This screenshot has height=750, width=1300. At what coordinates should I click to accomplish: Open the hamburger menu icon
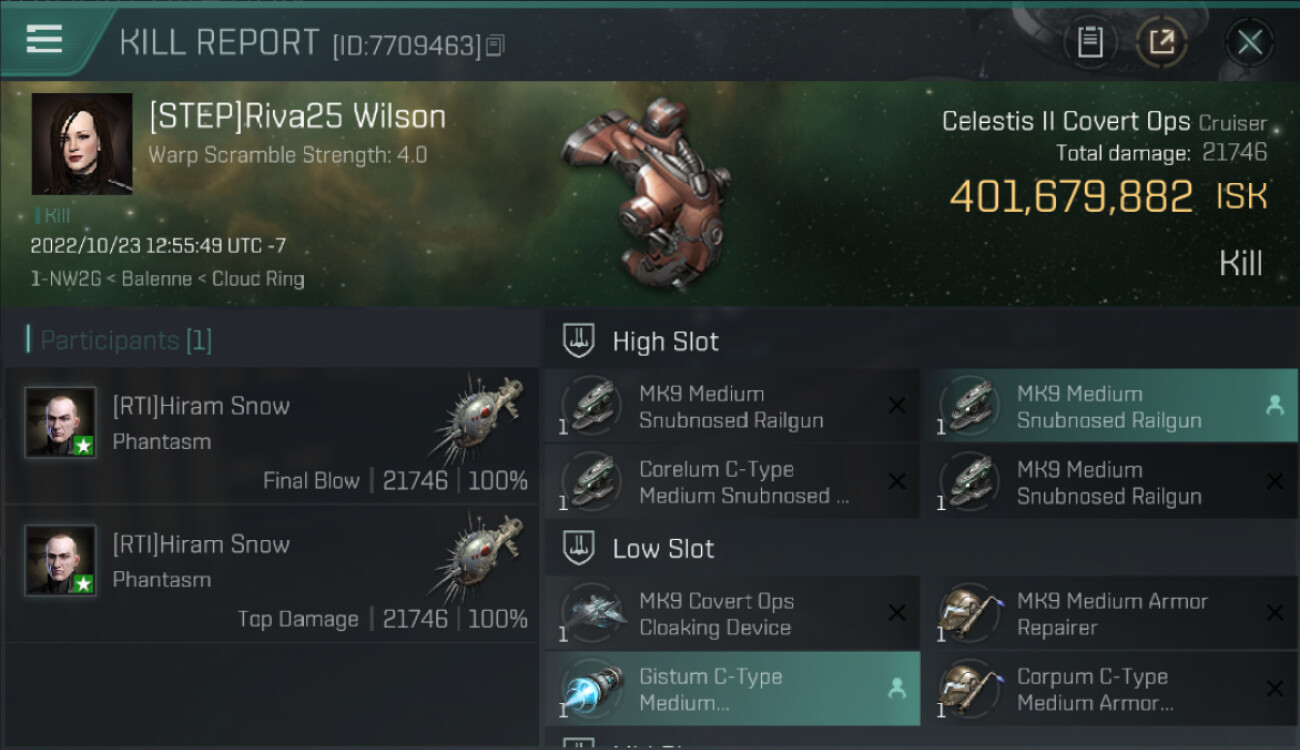44,40
